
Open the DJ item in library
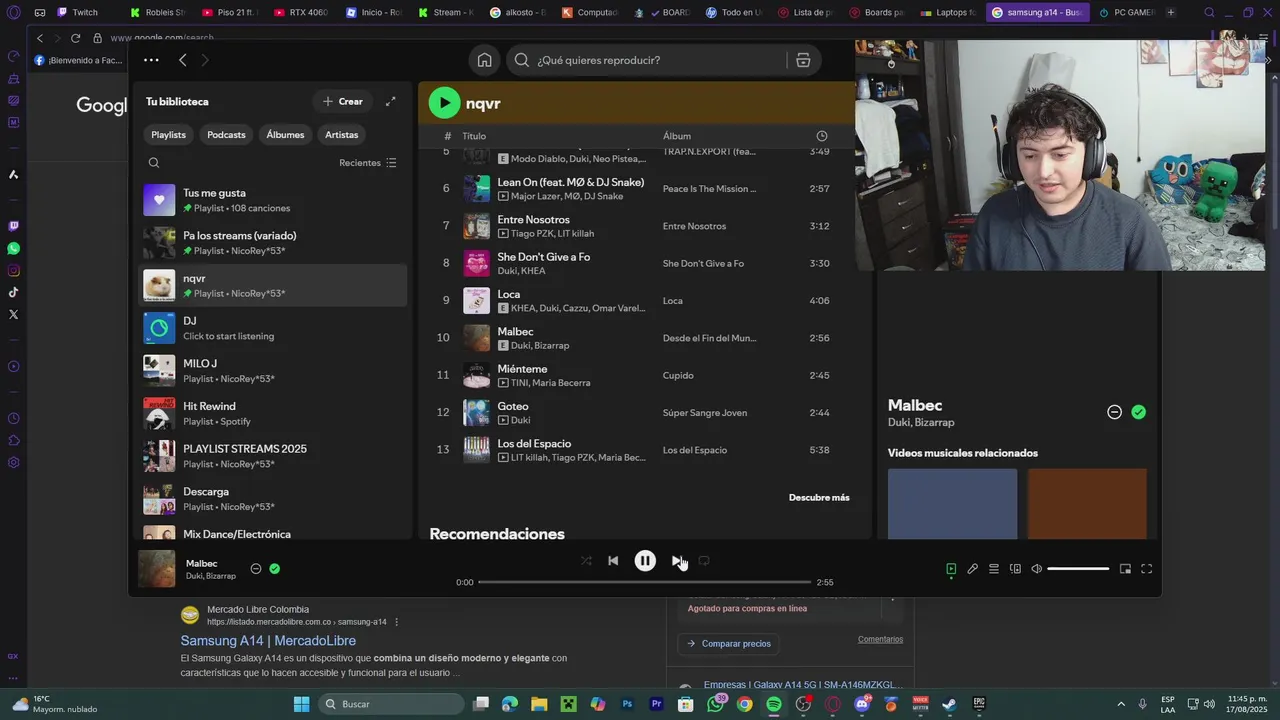(x=272, y=328)
